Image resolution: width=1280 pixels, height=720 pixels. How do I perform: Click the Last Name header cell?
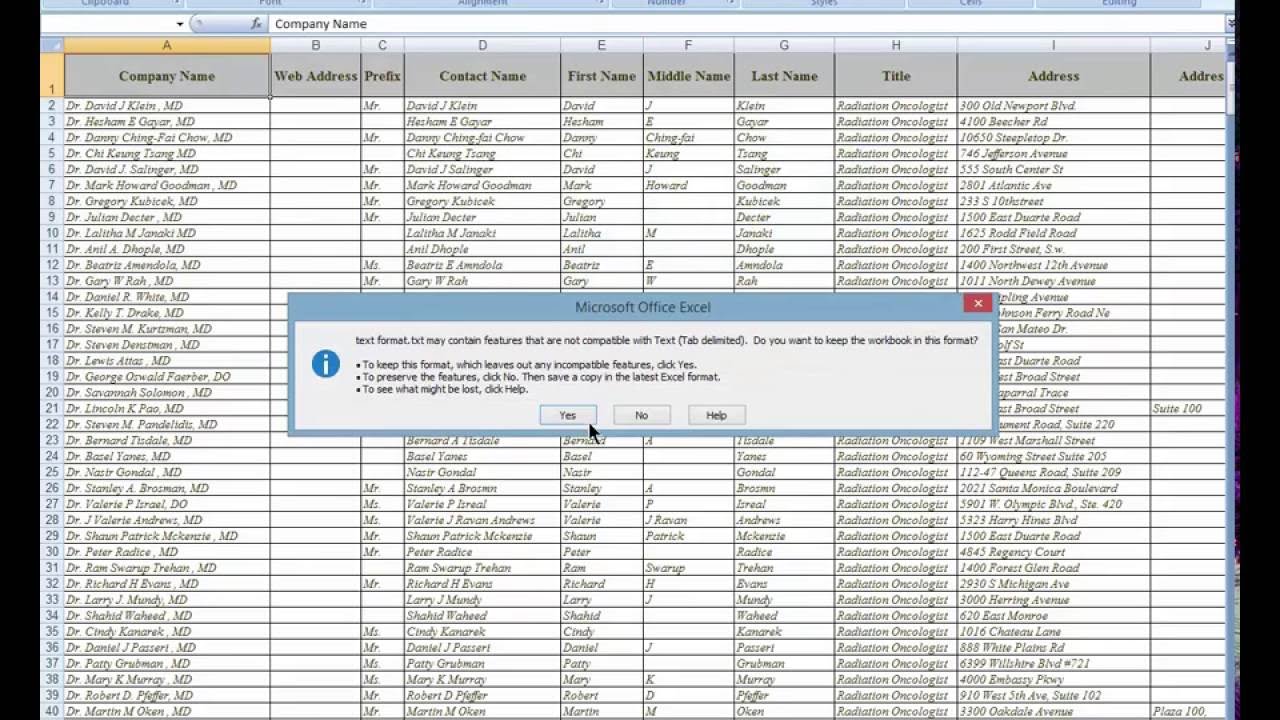[784, 75]
